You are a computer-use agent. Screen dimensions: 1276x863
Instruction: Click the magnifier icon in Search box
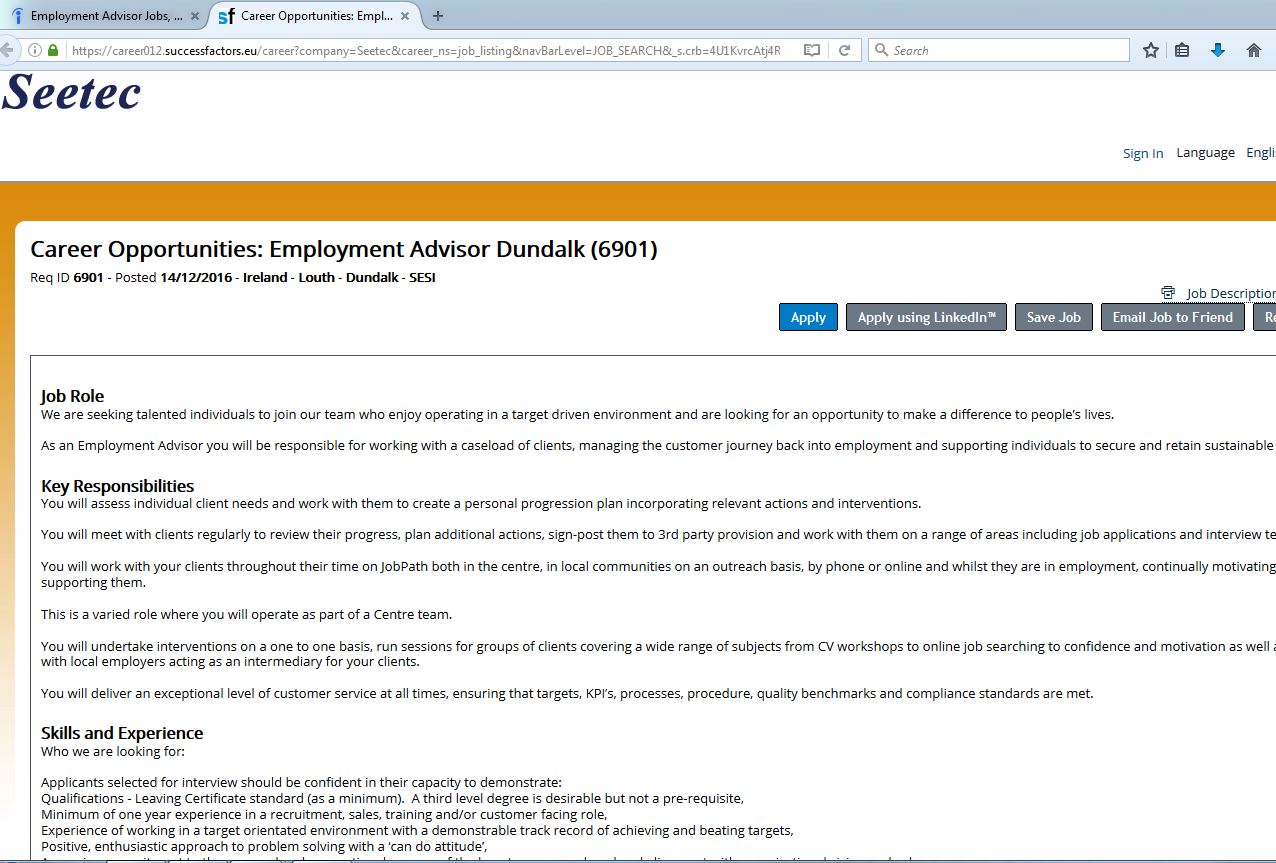881,50
